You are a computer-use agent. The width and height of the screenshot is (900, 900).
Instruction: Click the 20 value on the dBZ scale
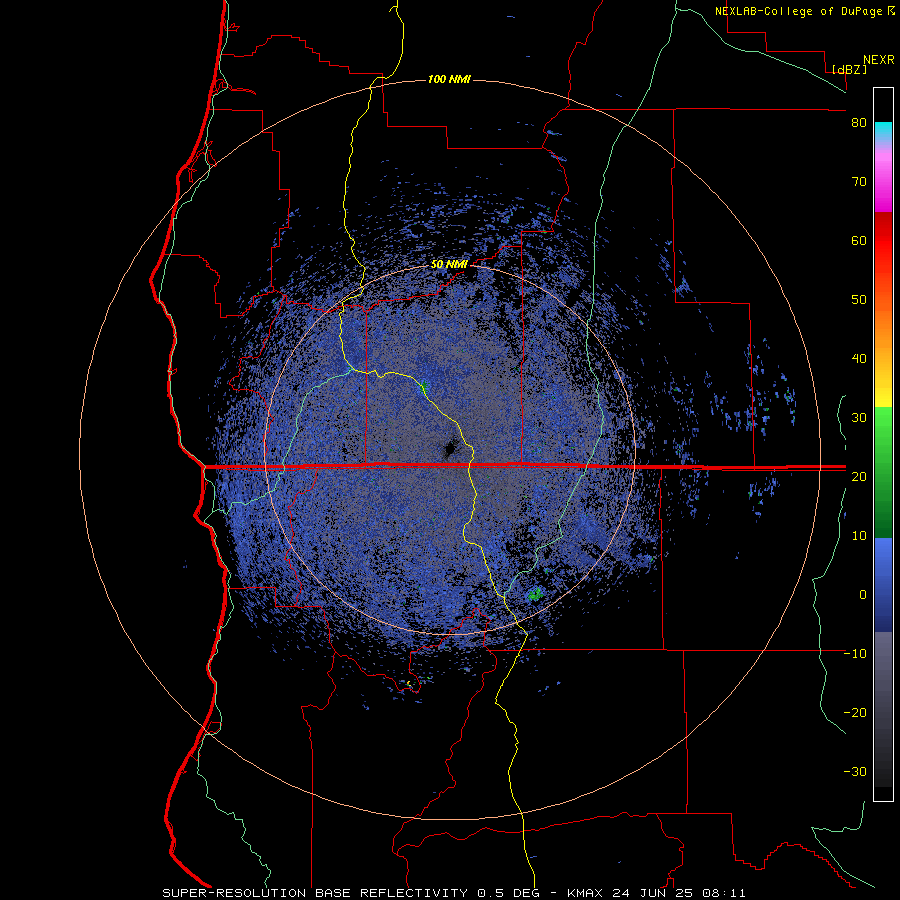(x=859, y=476)
